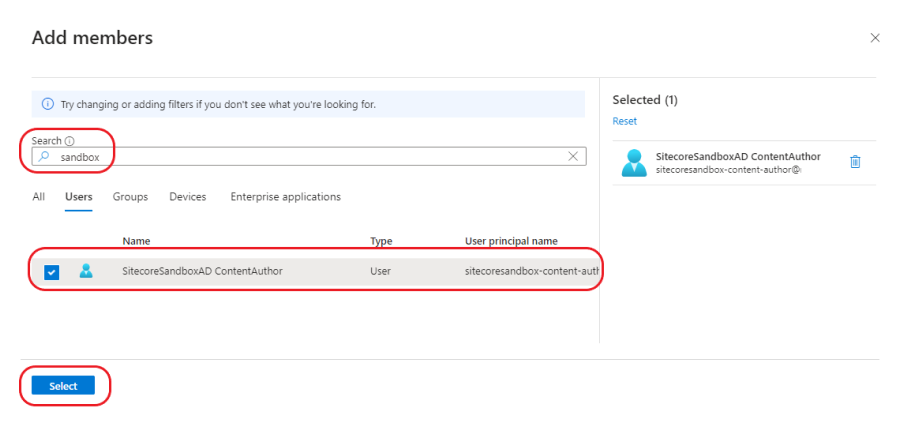Click the User principal name column header
The height and width of the screenshot is (438, 923).
tap(511, 241)
